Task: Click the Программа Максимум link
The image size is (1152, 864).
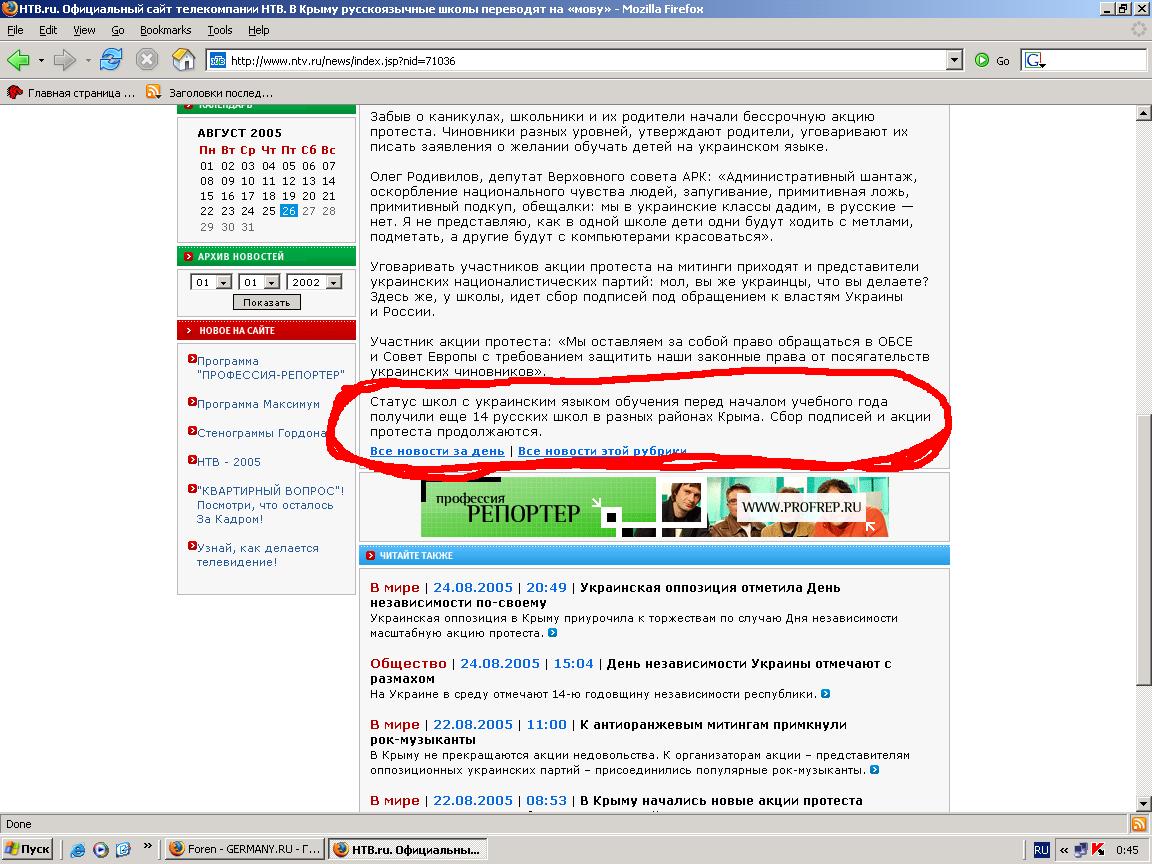Action: [258, 404]
